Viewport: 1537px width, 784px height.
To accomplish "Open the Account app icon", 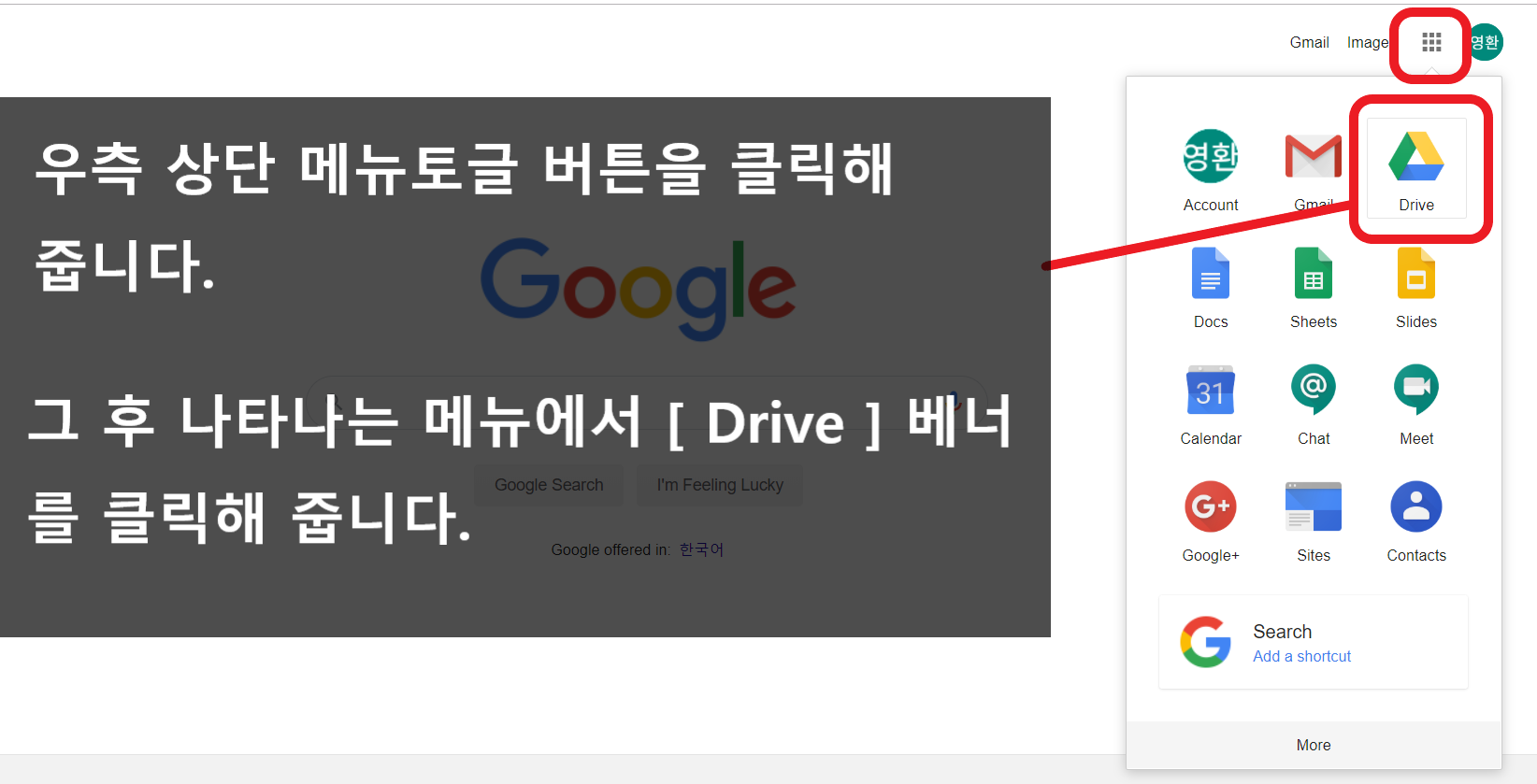I will 1211,169.
